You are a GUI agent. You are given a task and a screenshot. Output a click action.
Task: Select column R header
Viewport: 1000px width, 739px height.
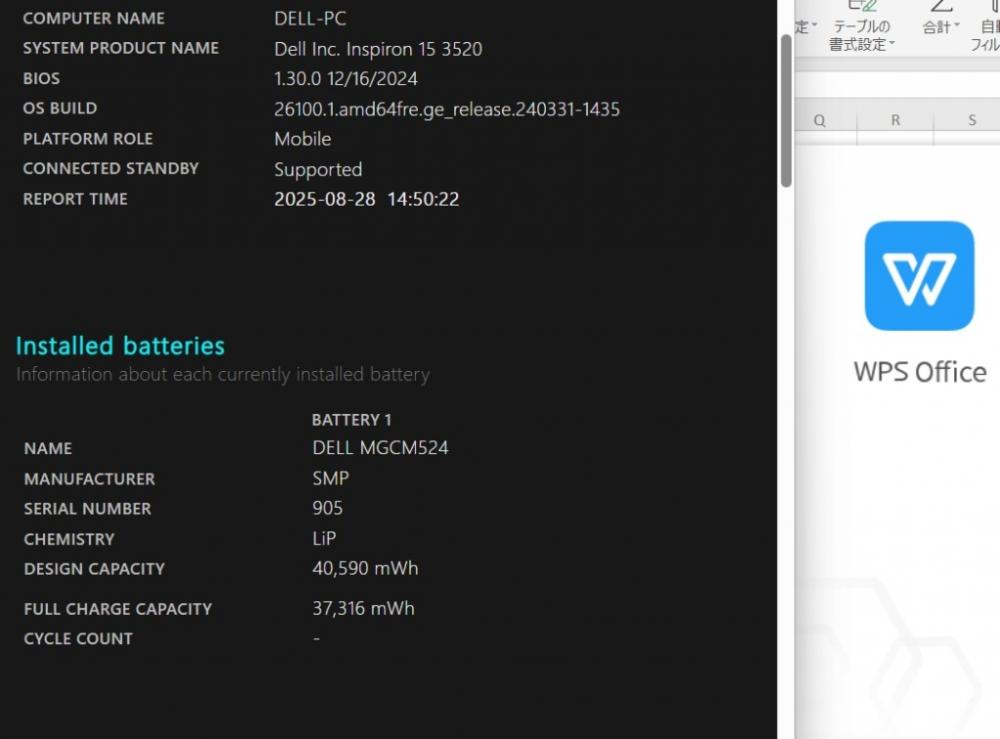coord(895,120)
